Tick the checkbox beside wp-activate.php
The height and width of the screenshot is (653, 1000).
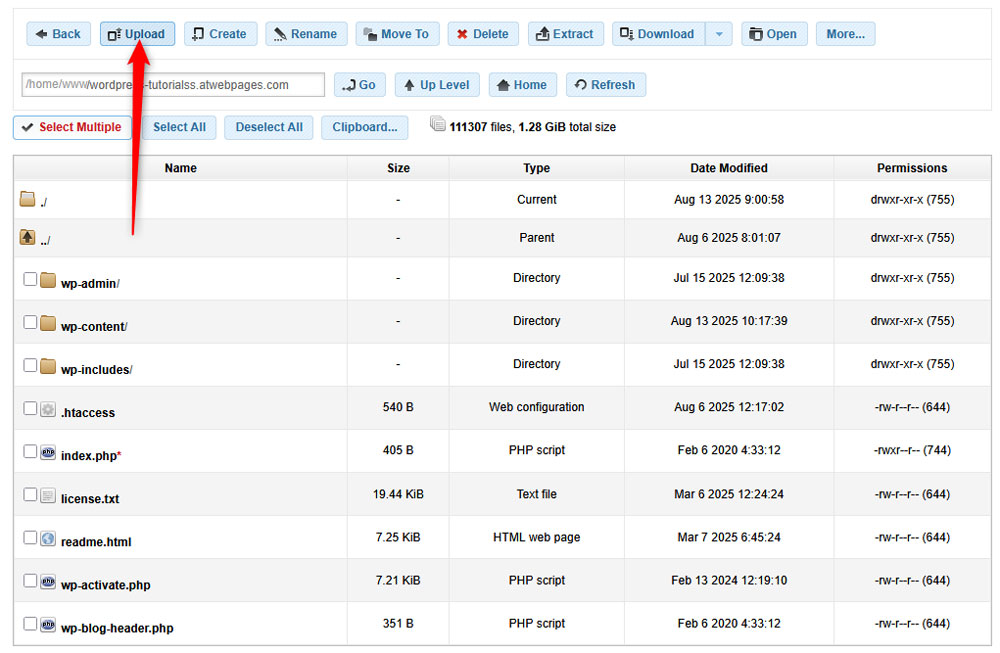click(x=30, y=581)
